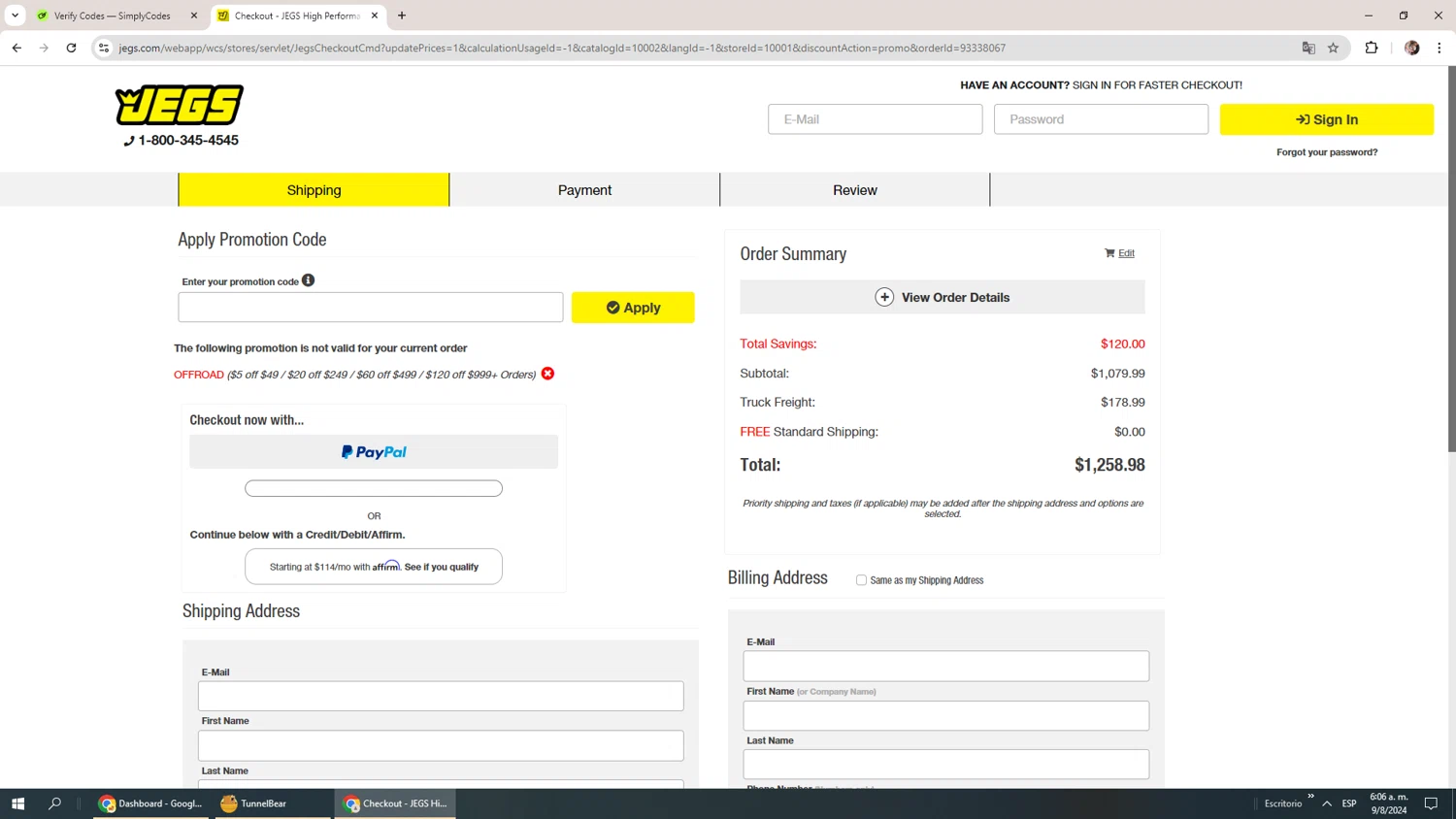Remove the invalid OFFROAD promotion
The height and width of the screenshot is (819, 1456).
pyautogui.click(x=547, y=374)
